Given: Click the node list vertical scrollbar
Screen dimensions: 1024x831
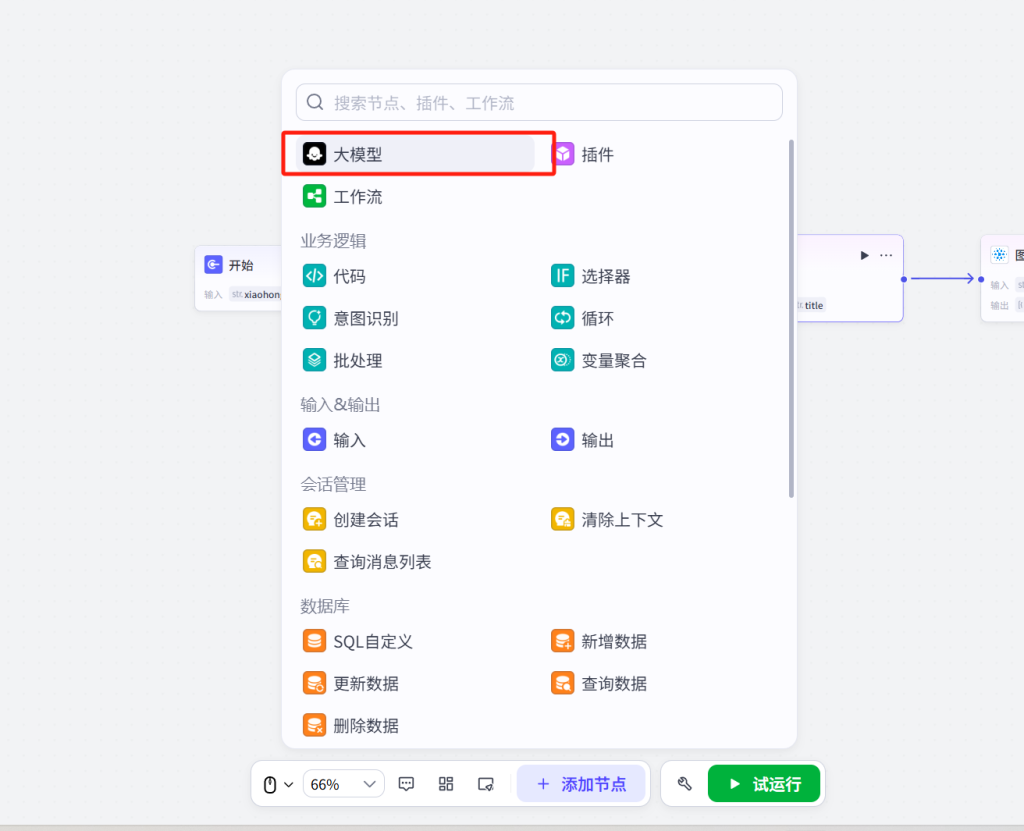Looking at the screenshot, I should (792, 320).
